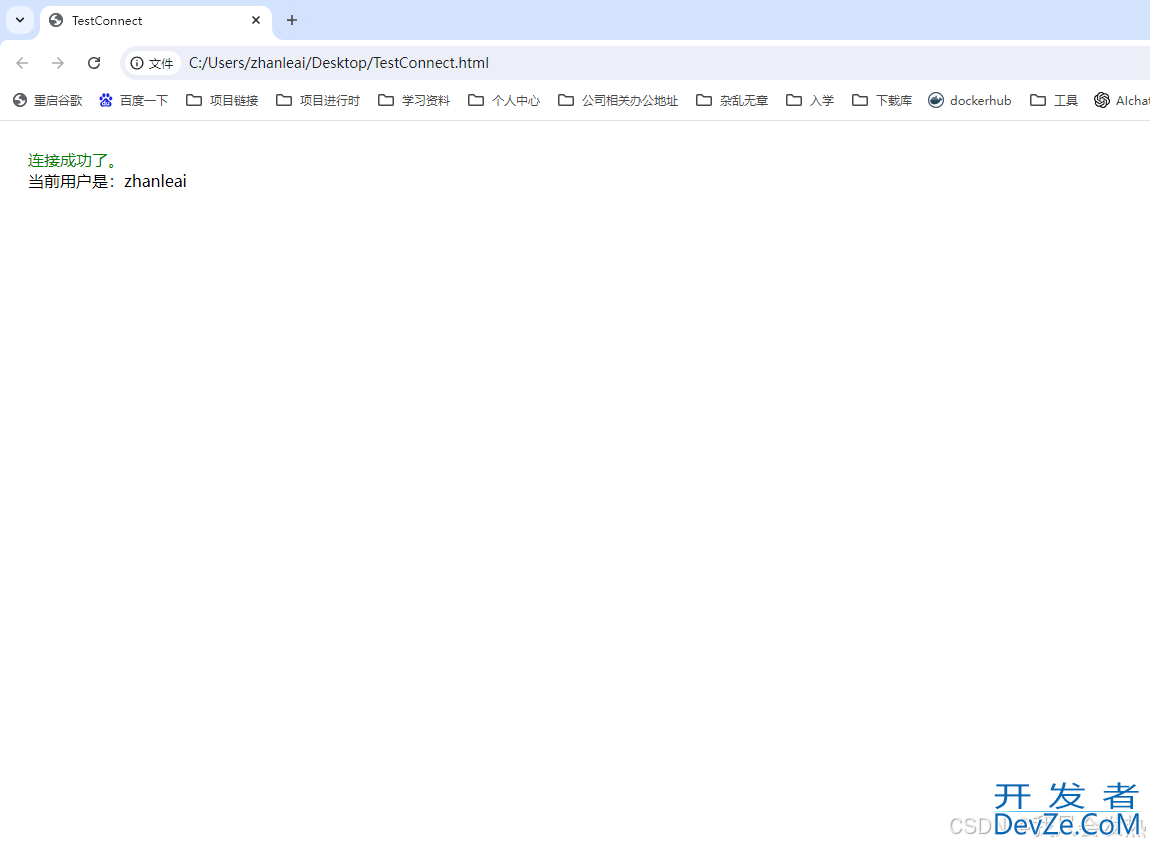
Task: Open the tab search dropdown chevron
Action: (20, 20)
